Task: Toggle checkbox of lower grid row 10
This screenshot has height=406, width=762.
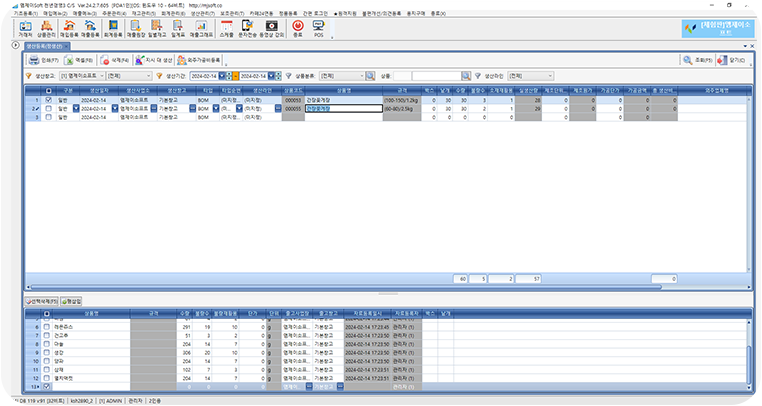Action: [47, 361]
